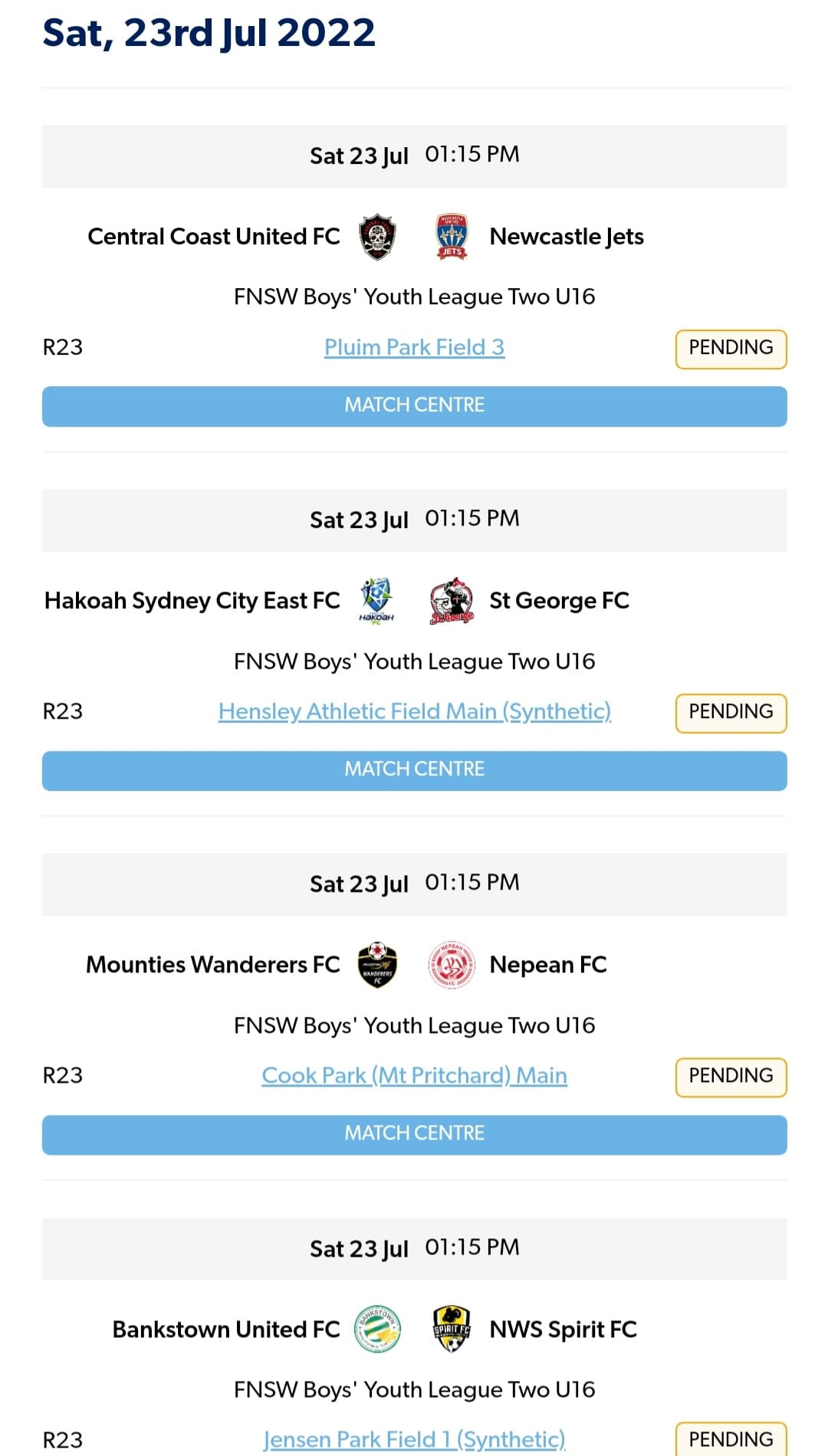
Task: Click the FNSW Boys' Youth League Two U16 label
Action: [x=414, y=297]
